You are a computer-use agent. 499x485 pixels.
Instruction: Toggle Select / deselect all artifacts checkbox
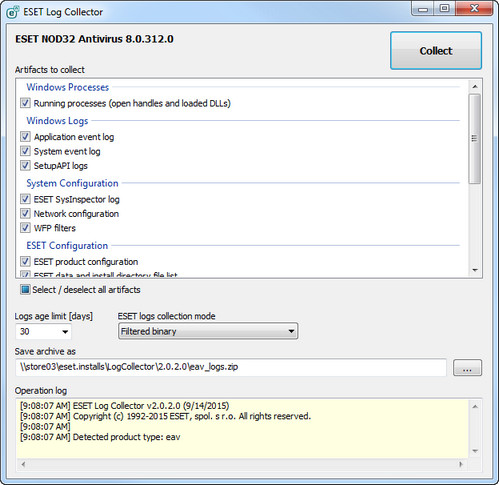coord(25,289)
